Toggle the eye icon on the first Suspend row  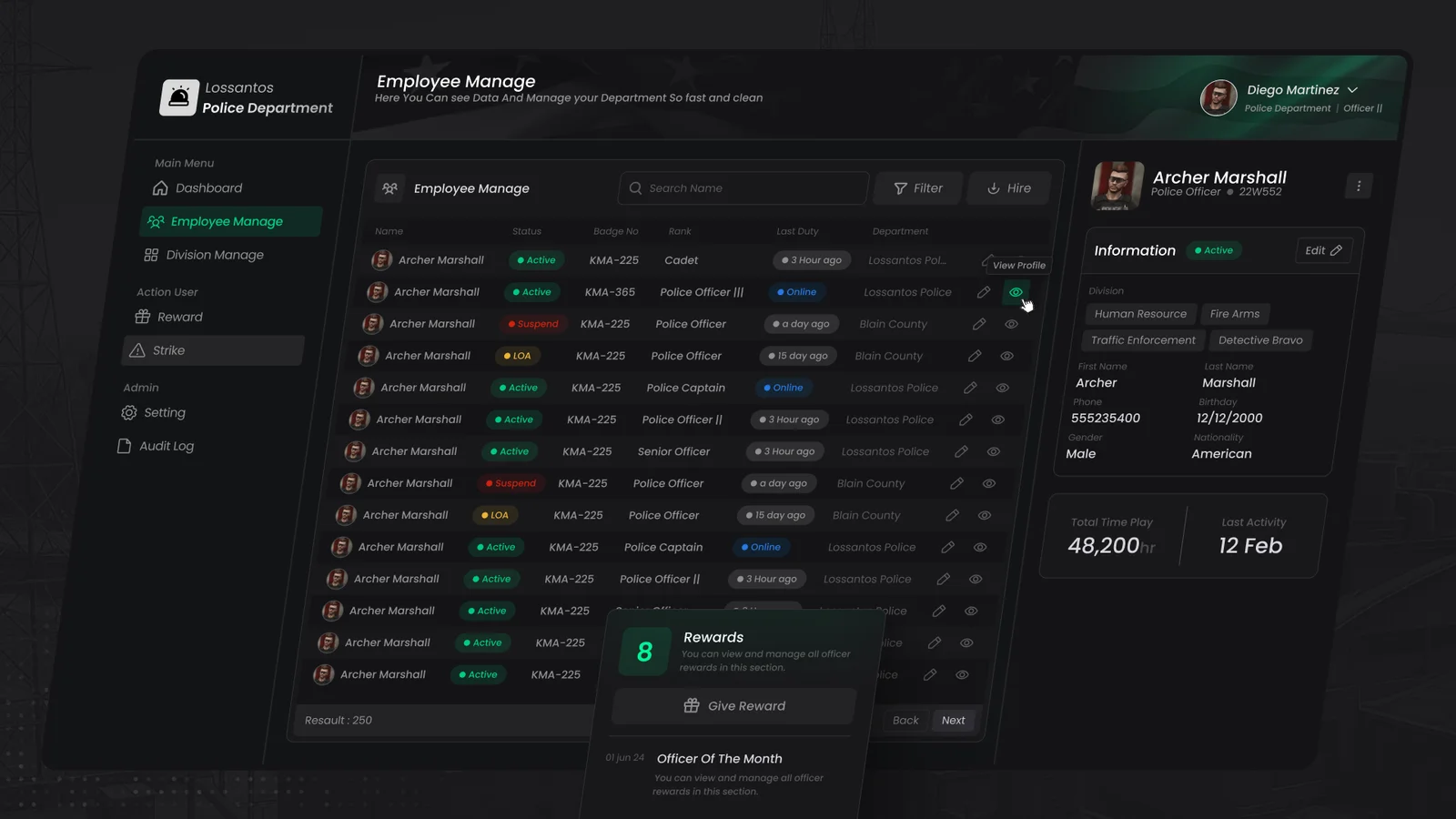point(1011,324)
